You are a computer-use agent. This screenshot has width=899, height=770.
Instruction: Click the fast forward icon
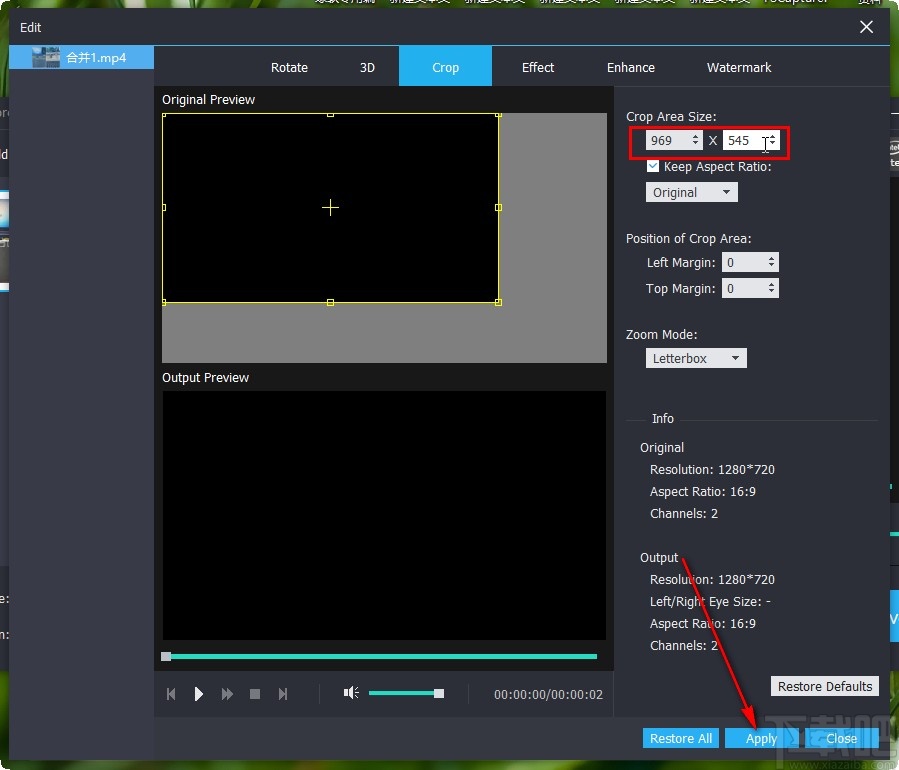227,694
